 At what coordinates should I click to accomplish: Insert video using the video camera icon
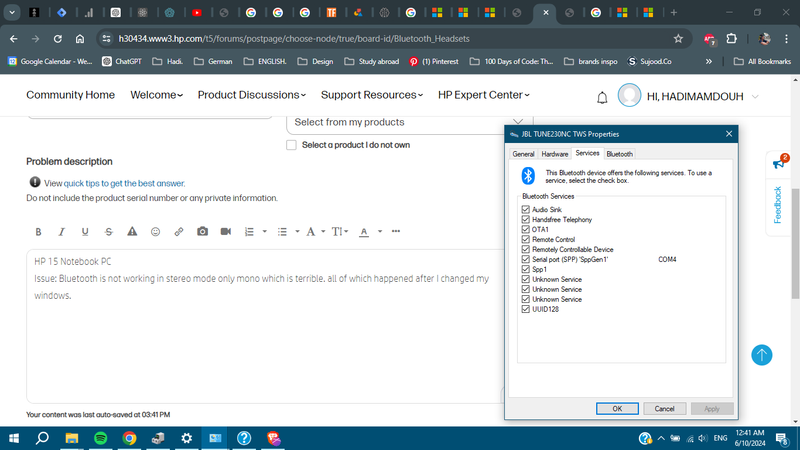click(225, 231)
